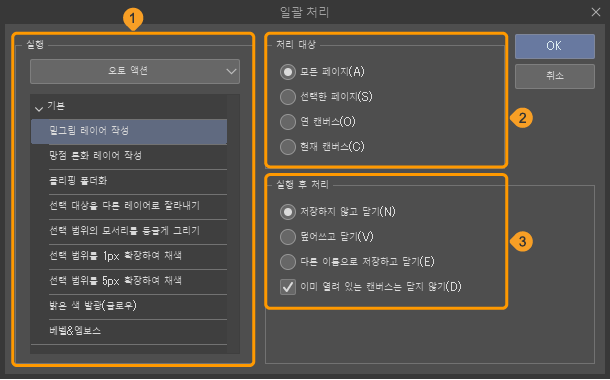
Task: Click the 취소 cancel button
Action: [x=554, y=76]
